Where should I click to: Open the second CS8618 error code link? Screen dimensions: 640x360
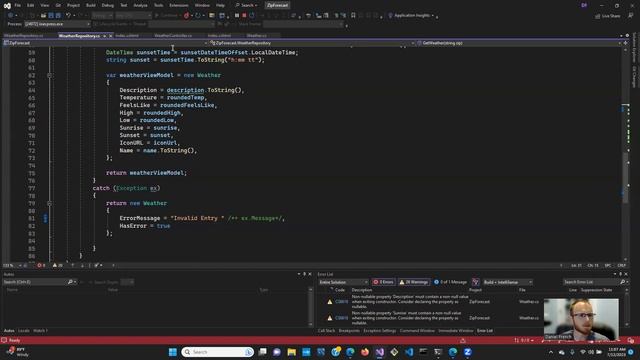click(342, 318)
